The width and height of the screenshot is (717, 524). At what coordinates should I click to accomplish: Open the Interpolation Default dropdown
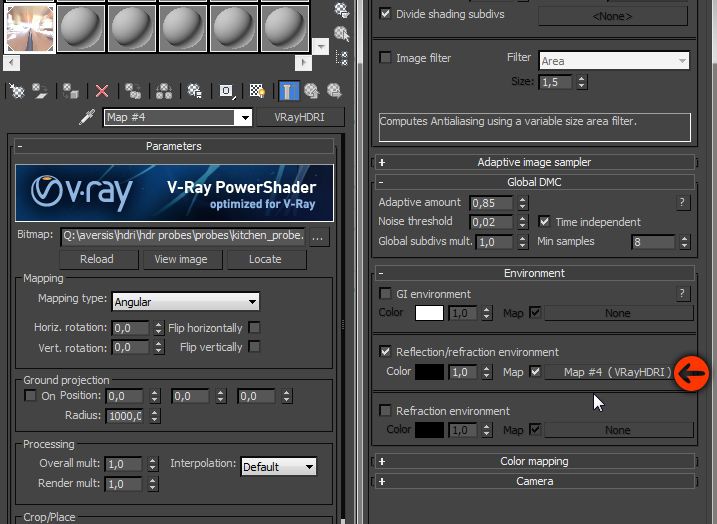pyautogui.click(x=278, y=467)
